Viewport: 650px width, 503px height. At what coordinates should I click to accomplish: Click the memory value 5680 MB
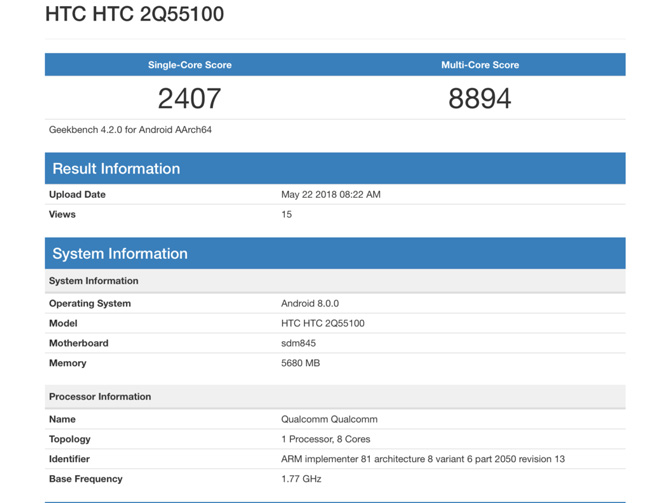pos(301,363)
